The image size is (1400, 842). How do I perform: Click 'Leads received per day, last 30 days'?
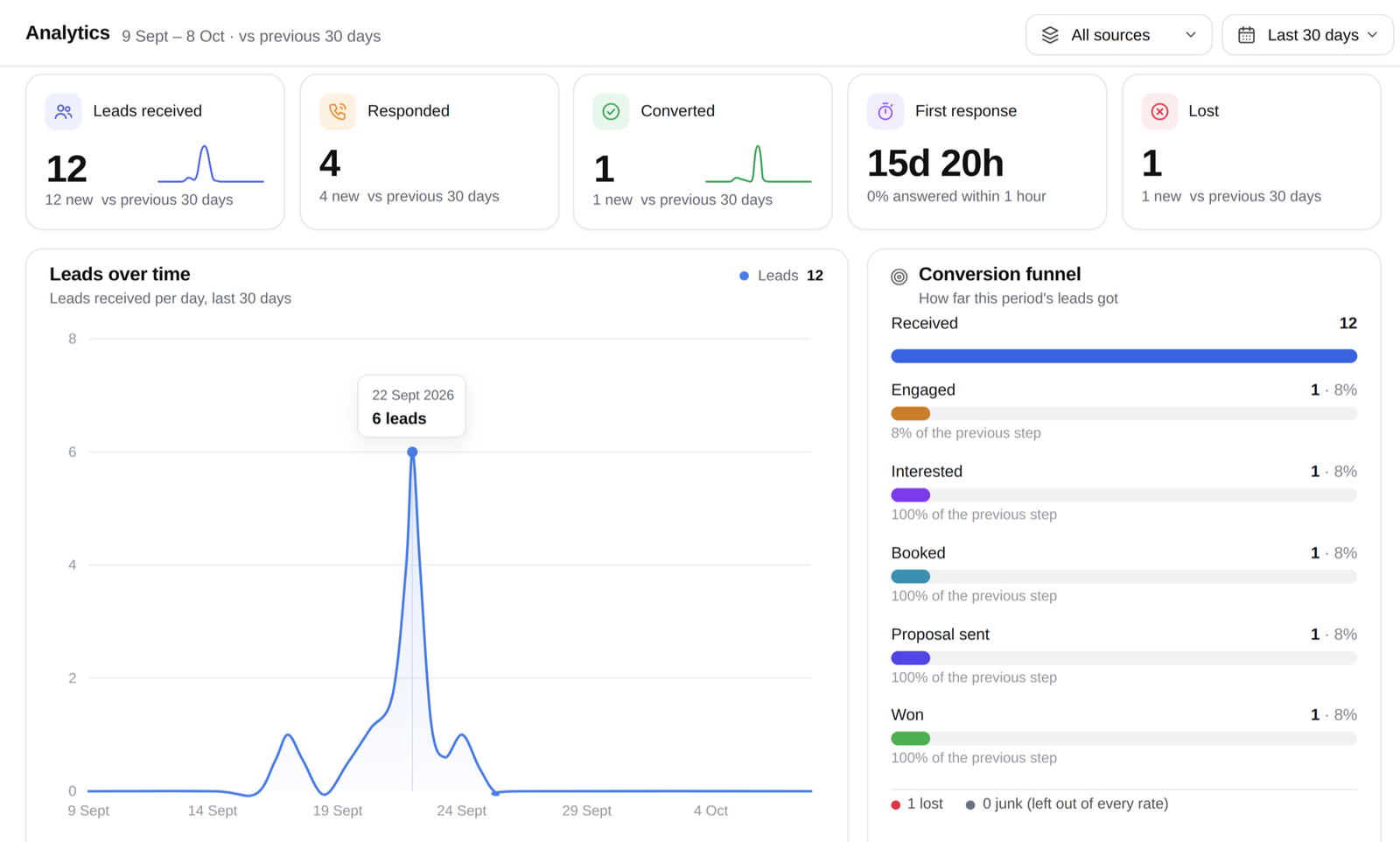[171, 298]
